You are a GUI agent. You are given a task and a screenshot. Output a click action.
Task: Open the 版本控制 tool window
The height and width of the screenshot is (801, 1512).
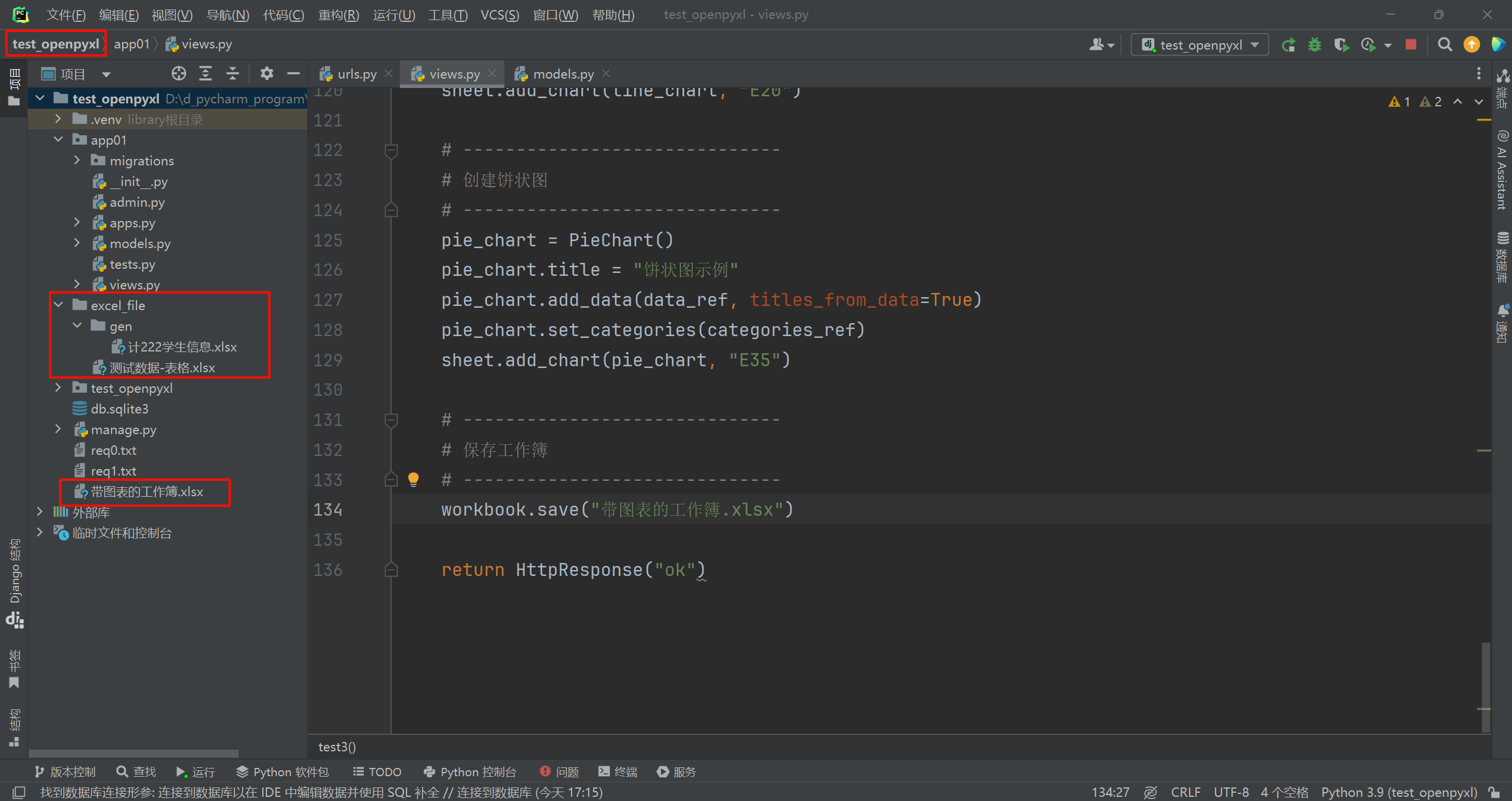[66, 771]
